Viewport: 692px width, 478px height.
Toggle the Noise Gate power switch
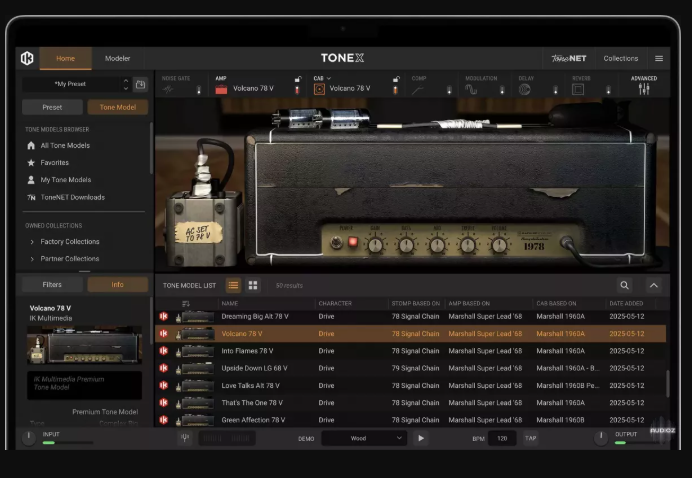click(x=199, y=90)
